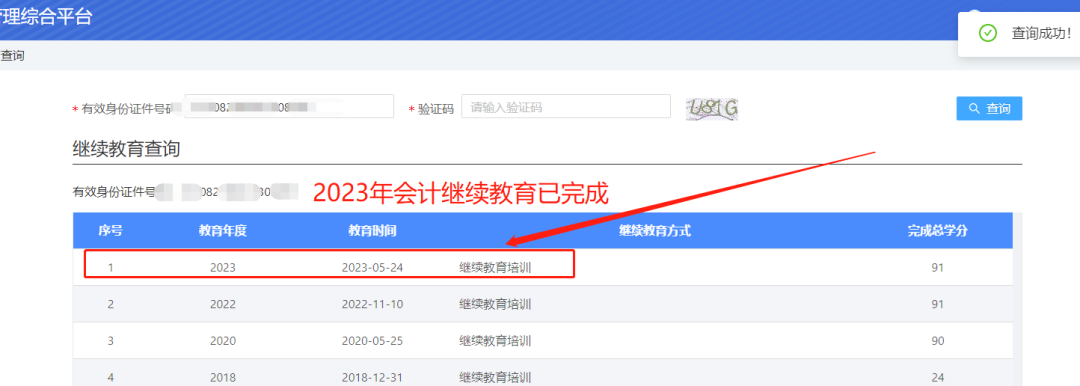This screenshot has width=1080, height=386.
Task: Click credit 91 in the 2023 row
Action: 937,267
